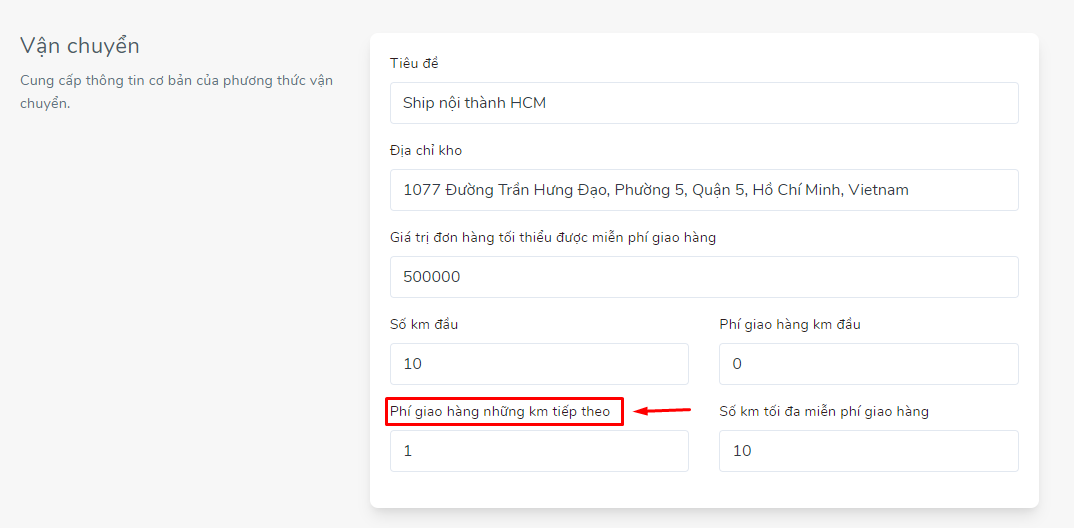1074x528 pixels.
Task: Click the Địa chỉ kho label
Action: [426, 151]
